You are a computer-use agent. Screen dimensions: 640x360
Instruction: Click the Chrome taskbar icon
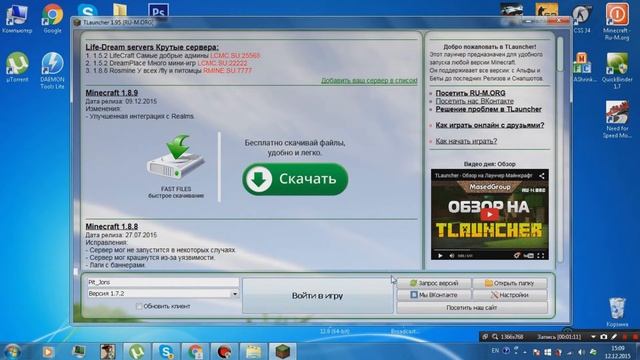(195, 351)
